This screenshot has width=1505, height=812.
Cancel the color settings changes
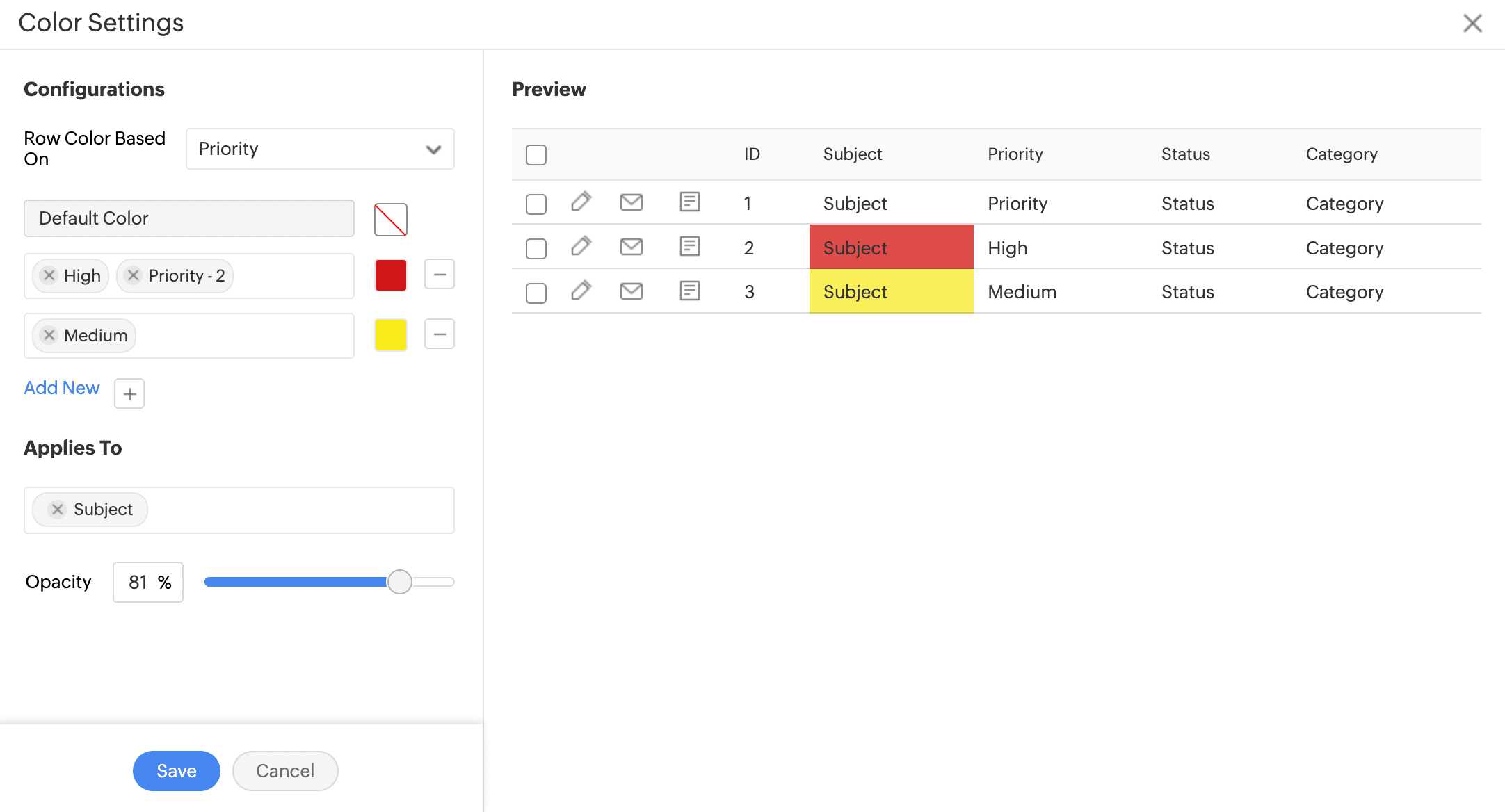point(285,770)
